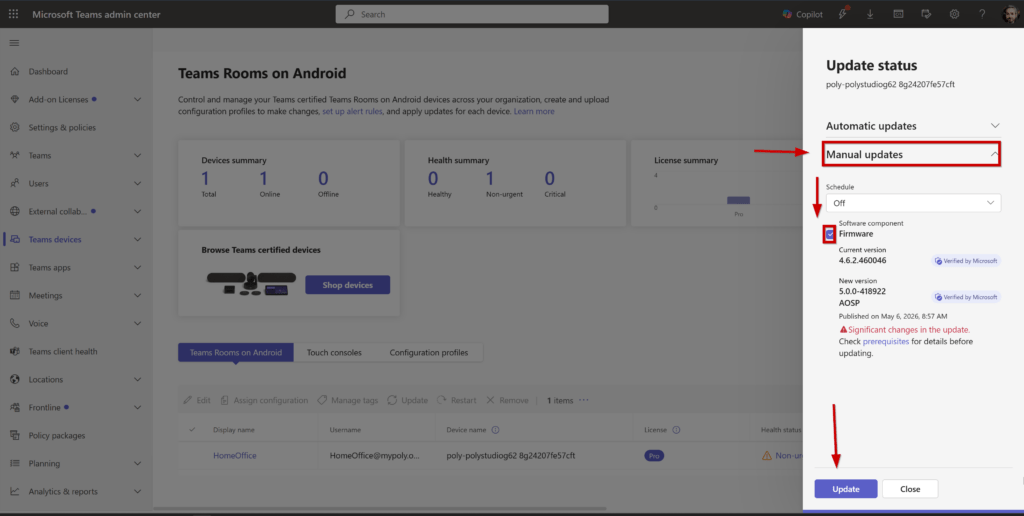This screenshot has height=516, width=1024.
Task: Switch to Configuration profiles tab
Action: (428, 352)
